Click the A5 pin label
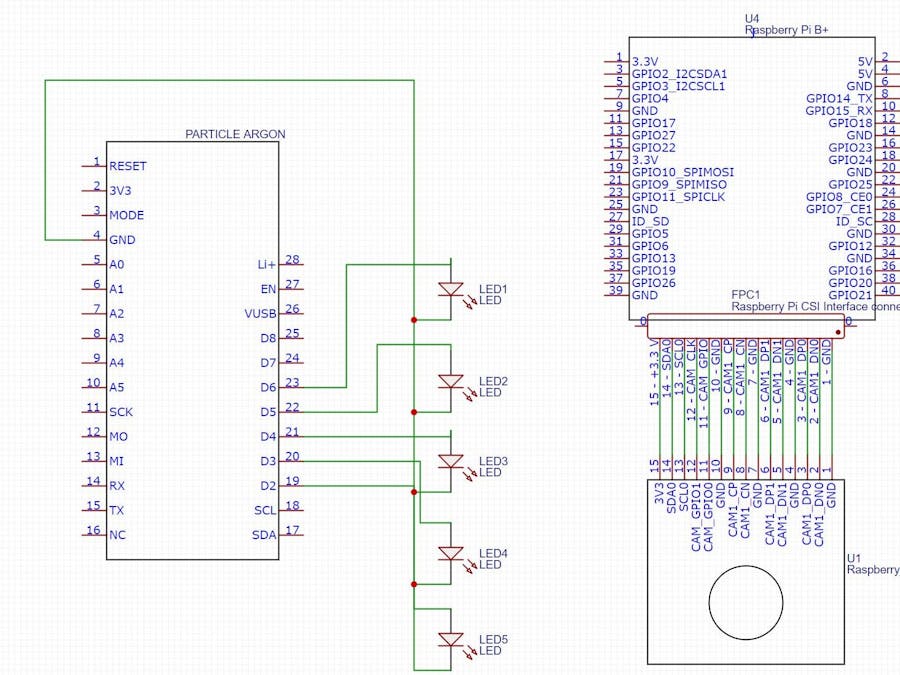Screen dimensions: 900x675 coord(117,387)
